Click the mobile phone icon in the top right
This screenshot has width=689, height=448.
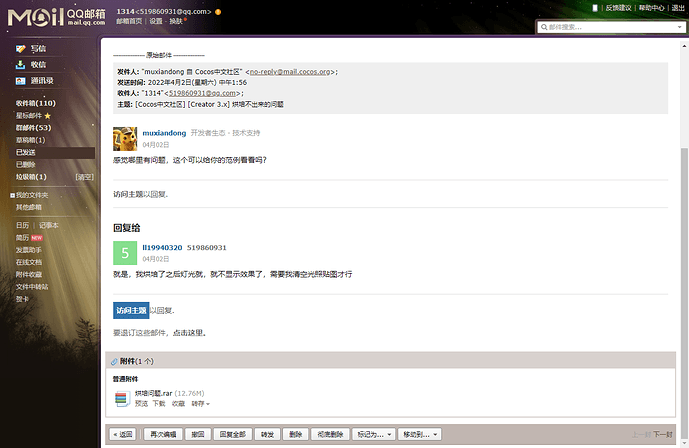[595, 8]
